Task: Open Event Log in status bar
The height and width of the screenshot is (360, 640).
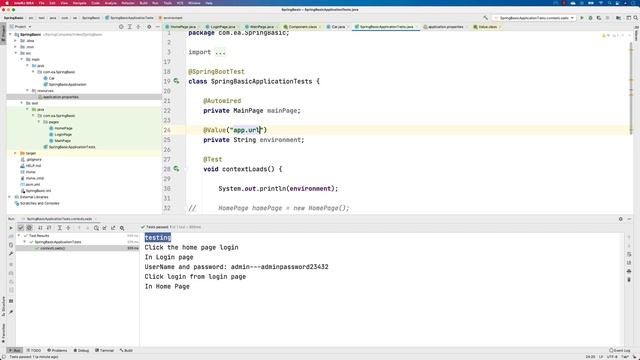Action: coord(620,350)
